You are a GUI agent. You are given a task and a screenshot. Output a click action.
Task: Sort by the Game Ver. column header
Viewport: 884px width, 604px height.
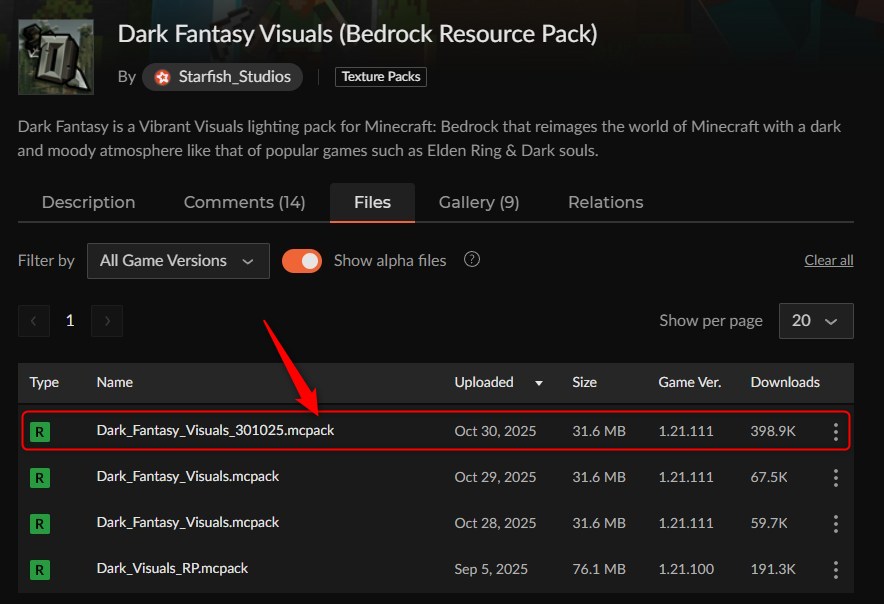[689, 382]
